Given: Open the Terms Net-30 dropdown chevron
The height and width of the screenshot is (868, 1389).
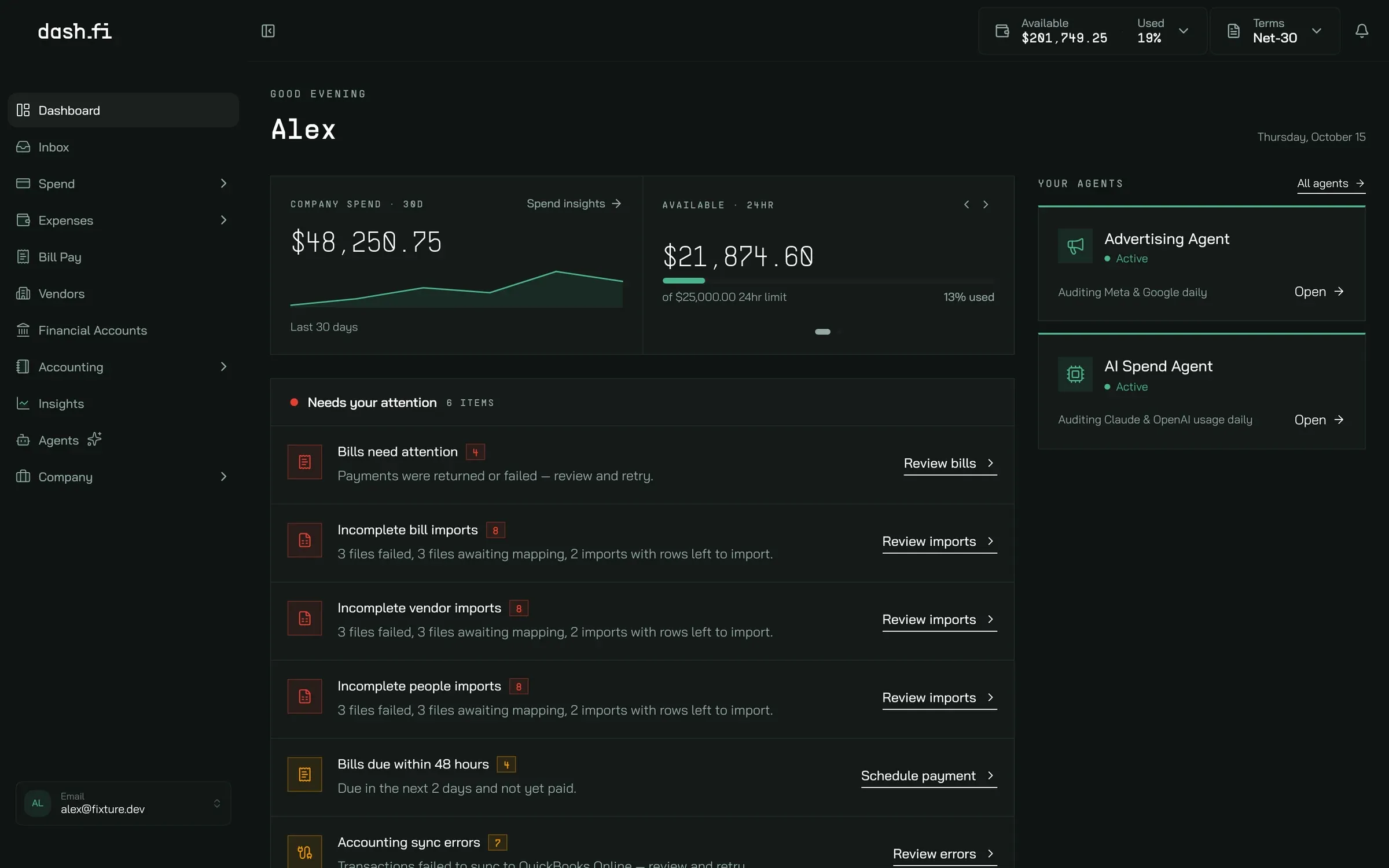Looking at the screenshot, I should pyautogui.click(x=1317, y=31).
